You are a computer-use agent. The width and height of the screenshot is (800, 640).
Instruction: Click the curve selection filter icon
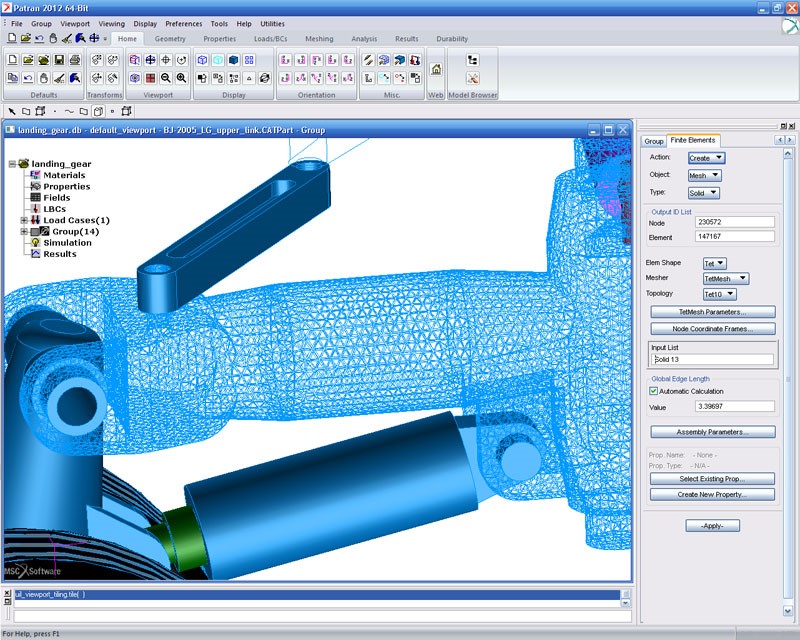69,111
